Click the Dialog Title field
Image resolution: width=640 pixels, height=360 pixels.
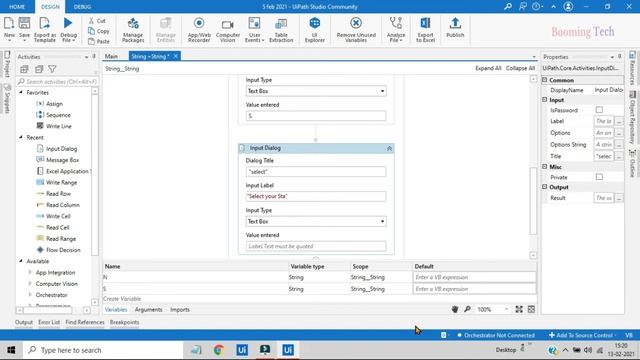[316, 172]
